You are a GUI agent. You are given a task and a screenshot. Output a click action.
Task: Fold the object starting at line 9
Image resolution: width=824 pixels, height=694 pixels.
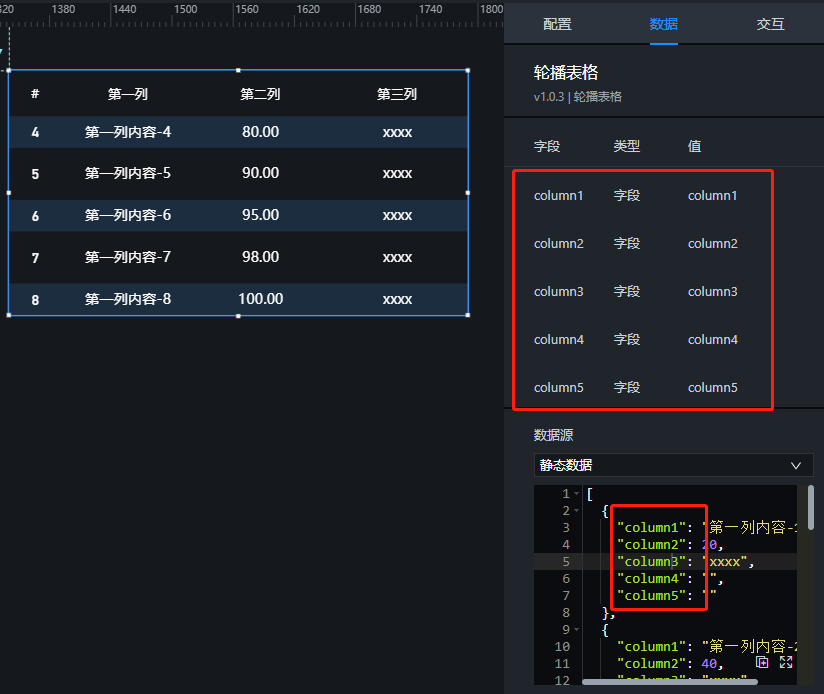[577, 630]
